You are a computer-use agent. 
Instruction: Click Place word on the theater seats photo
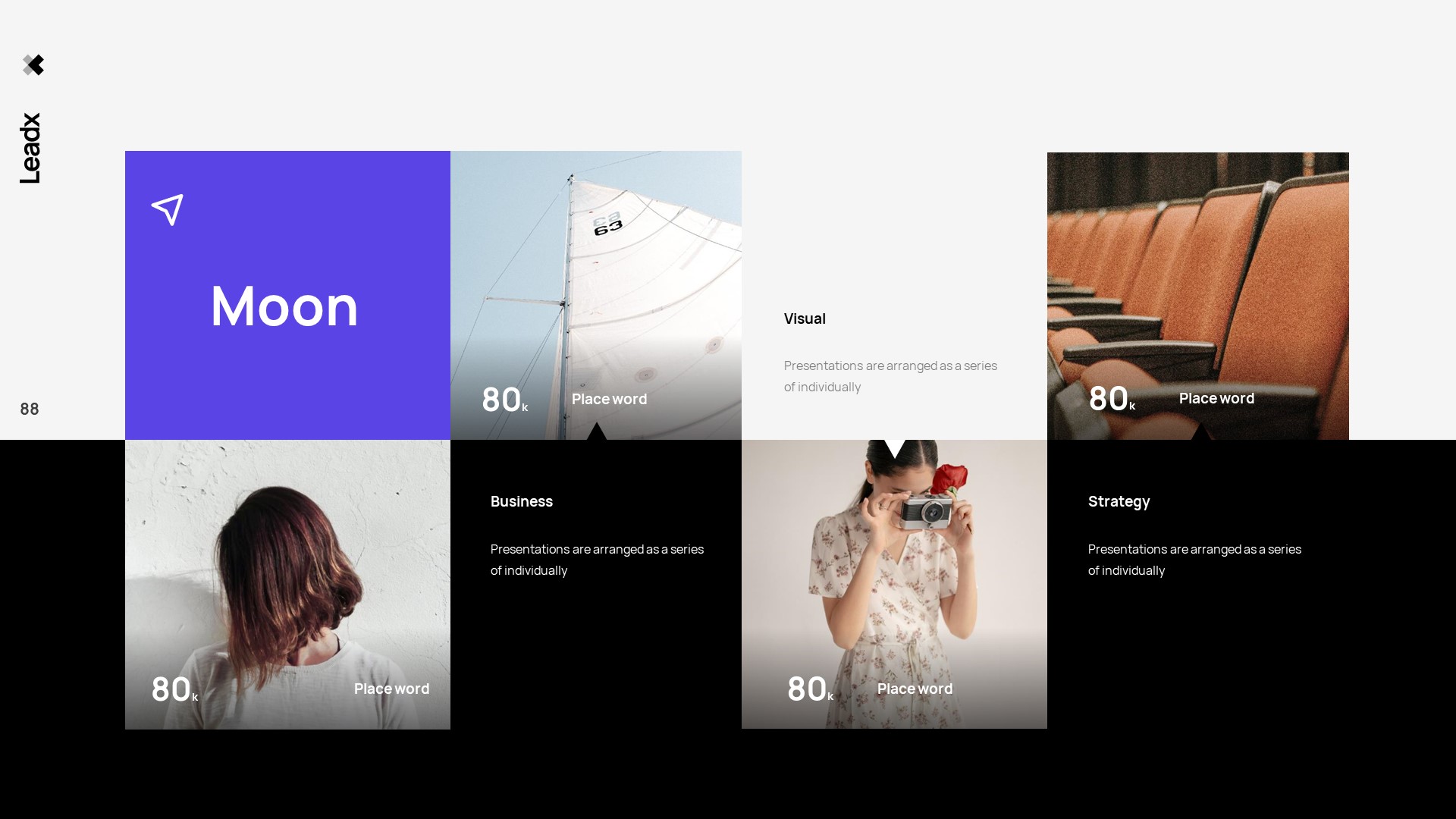[1216, 398]
